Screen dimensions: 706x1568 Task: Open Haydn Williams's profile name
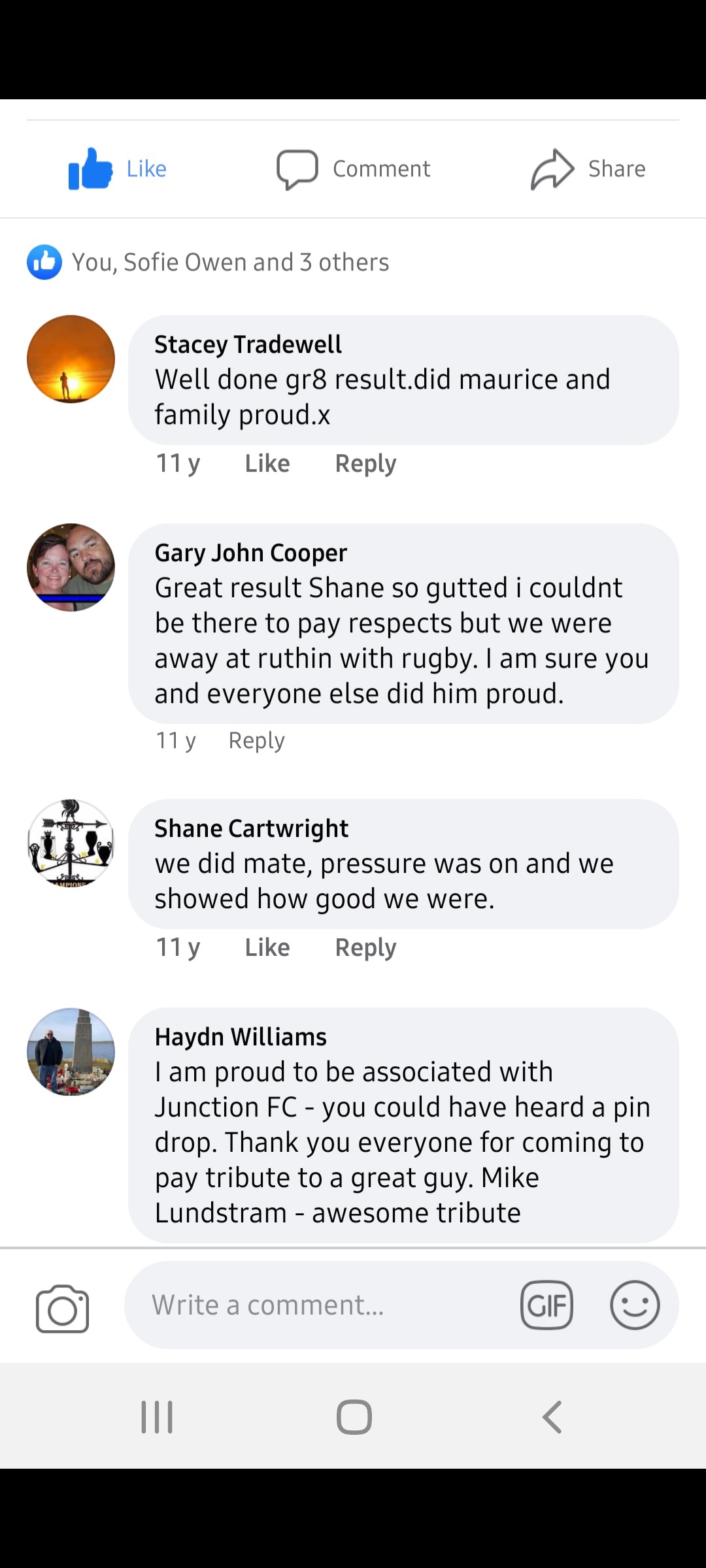(241, 1037)
